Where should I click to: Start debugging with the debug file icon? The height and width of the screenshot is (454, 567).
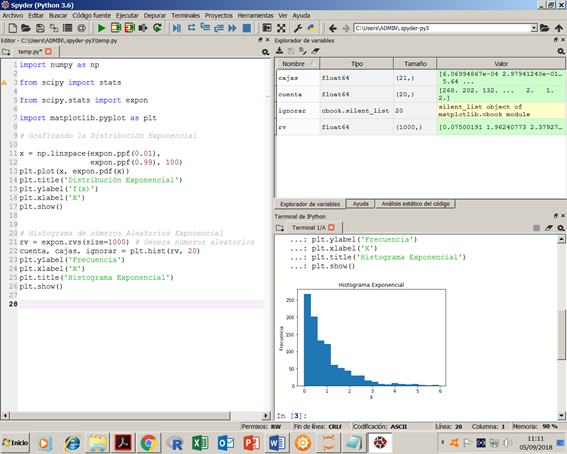(176, 28)
